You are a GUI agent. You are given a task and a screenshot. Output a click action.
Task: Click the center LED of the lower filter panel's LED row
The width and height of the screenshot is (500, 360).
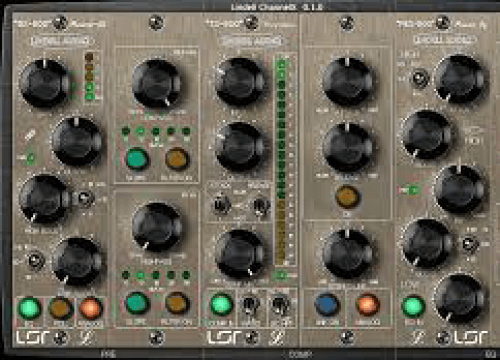point(156,275)
